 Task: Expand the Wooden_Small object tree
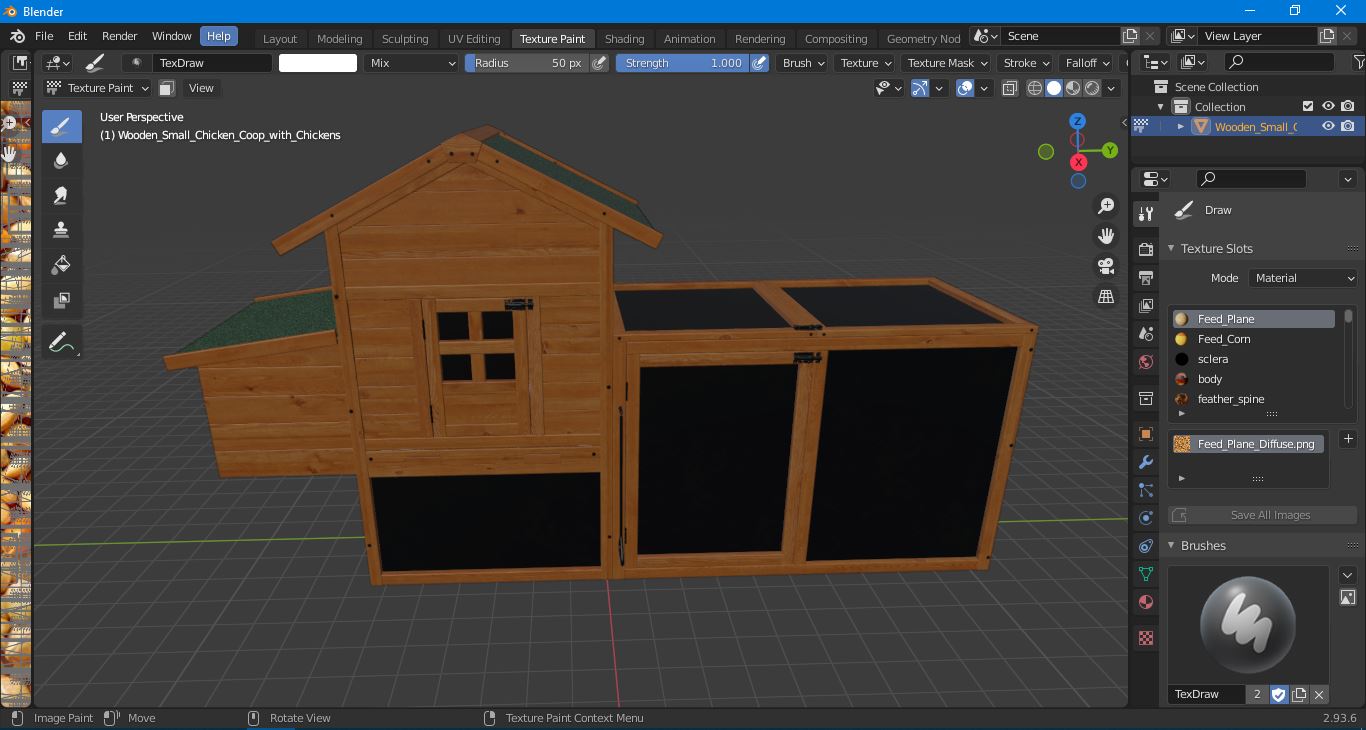[1181, 127]
